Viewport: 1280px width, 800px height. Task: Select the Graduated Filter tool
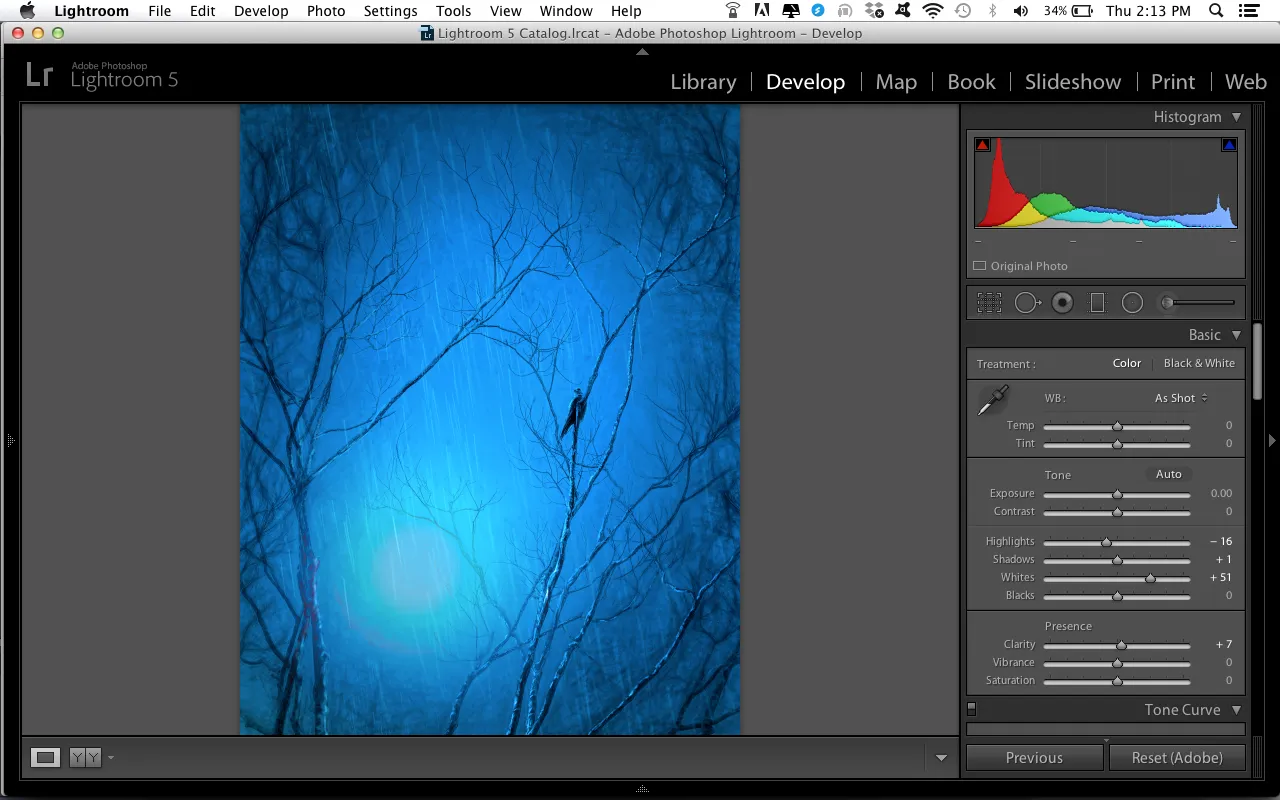click(1097, 302)
